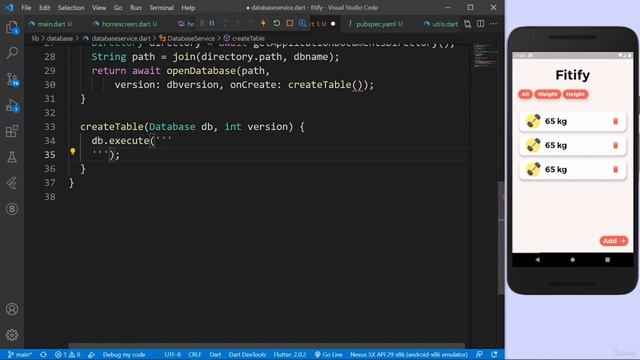The width and height of the screenshot is (640, 360).
Task: Switch to the main.dart tab
Action: coord(51,24)
